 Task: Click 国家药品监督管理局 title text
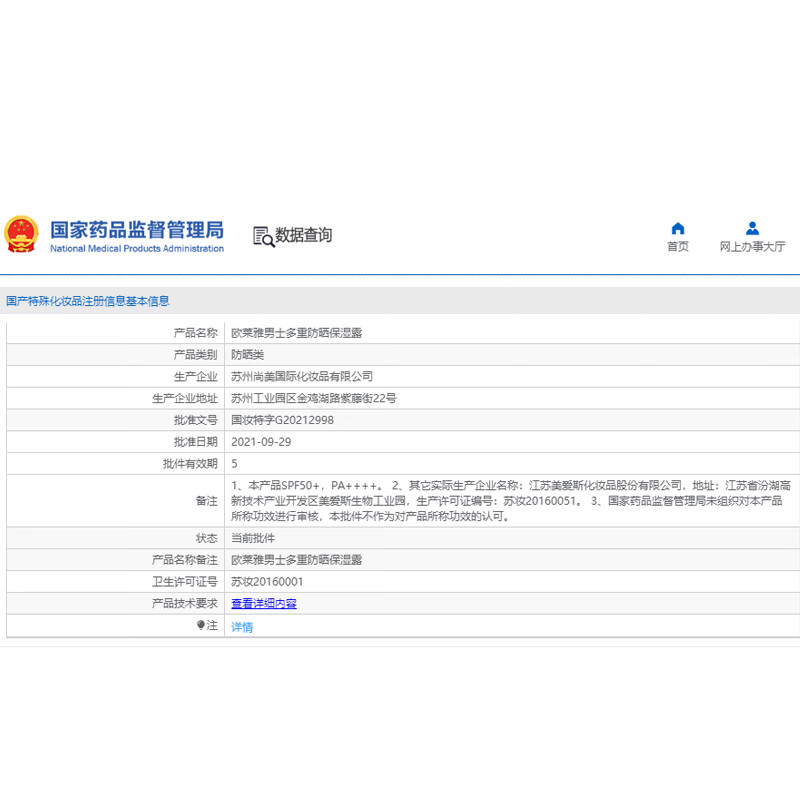click(137, 230)
